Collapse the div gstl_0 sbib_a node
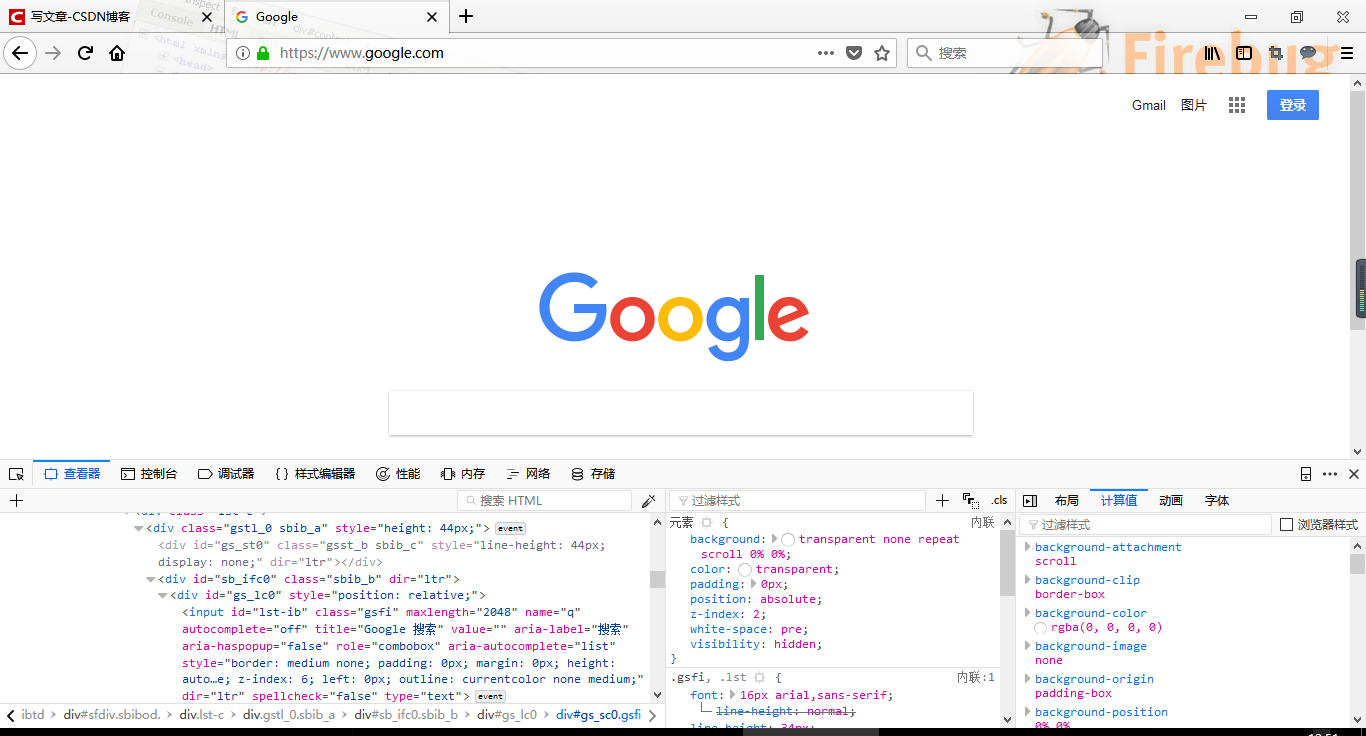The width and height of the screenshot is (1366, 736). [139, 528]
